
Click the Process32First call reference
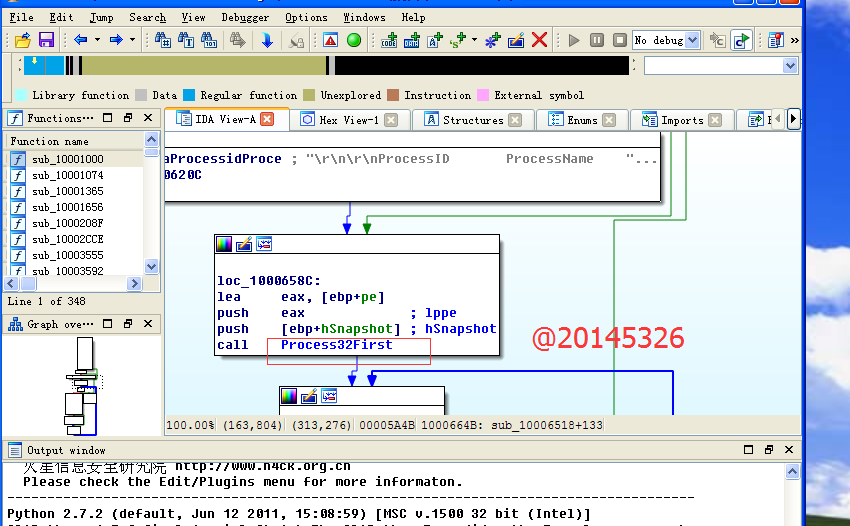(336, 345)
